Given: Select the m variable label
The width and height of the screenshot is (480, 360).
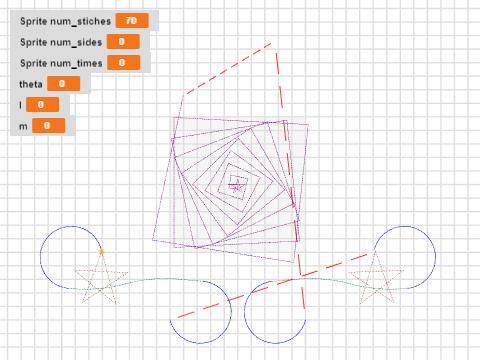Looking at the screenshot, I should [x=23, y=126].
